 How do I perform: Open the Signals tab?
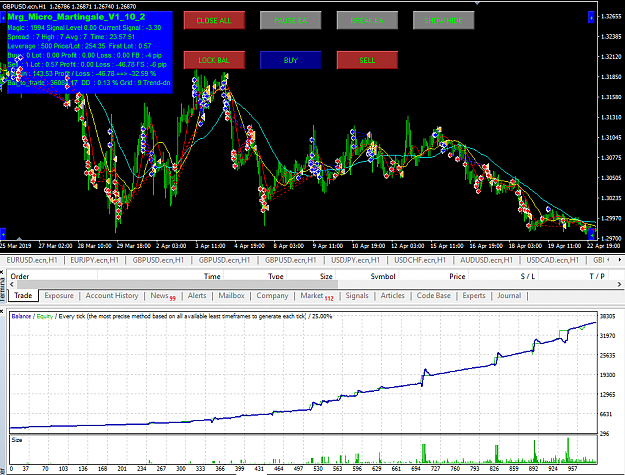click(x=357, y=296)
